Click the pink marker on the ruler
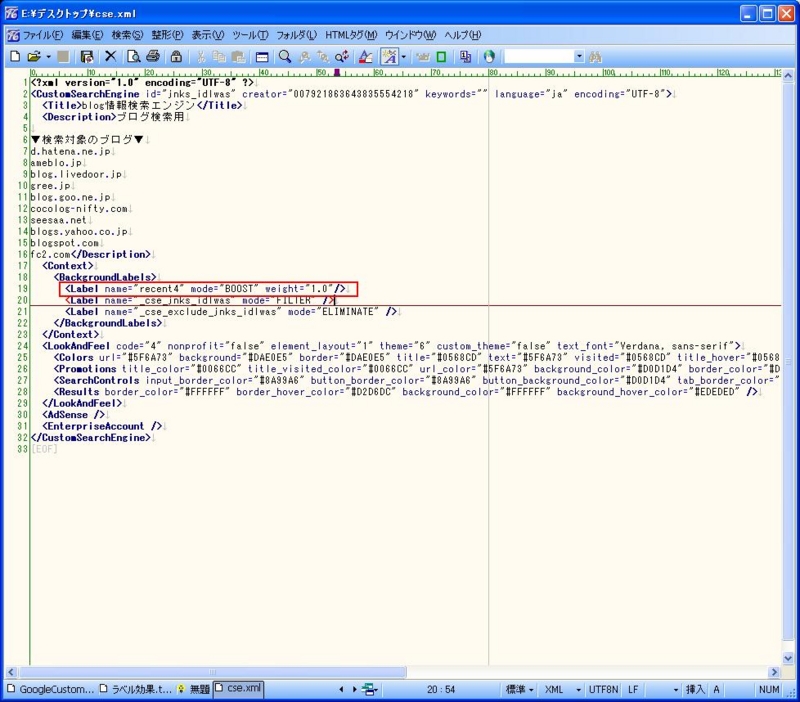The height and width of the screenshot is (702, 800). (337, 72)
